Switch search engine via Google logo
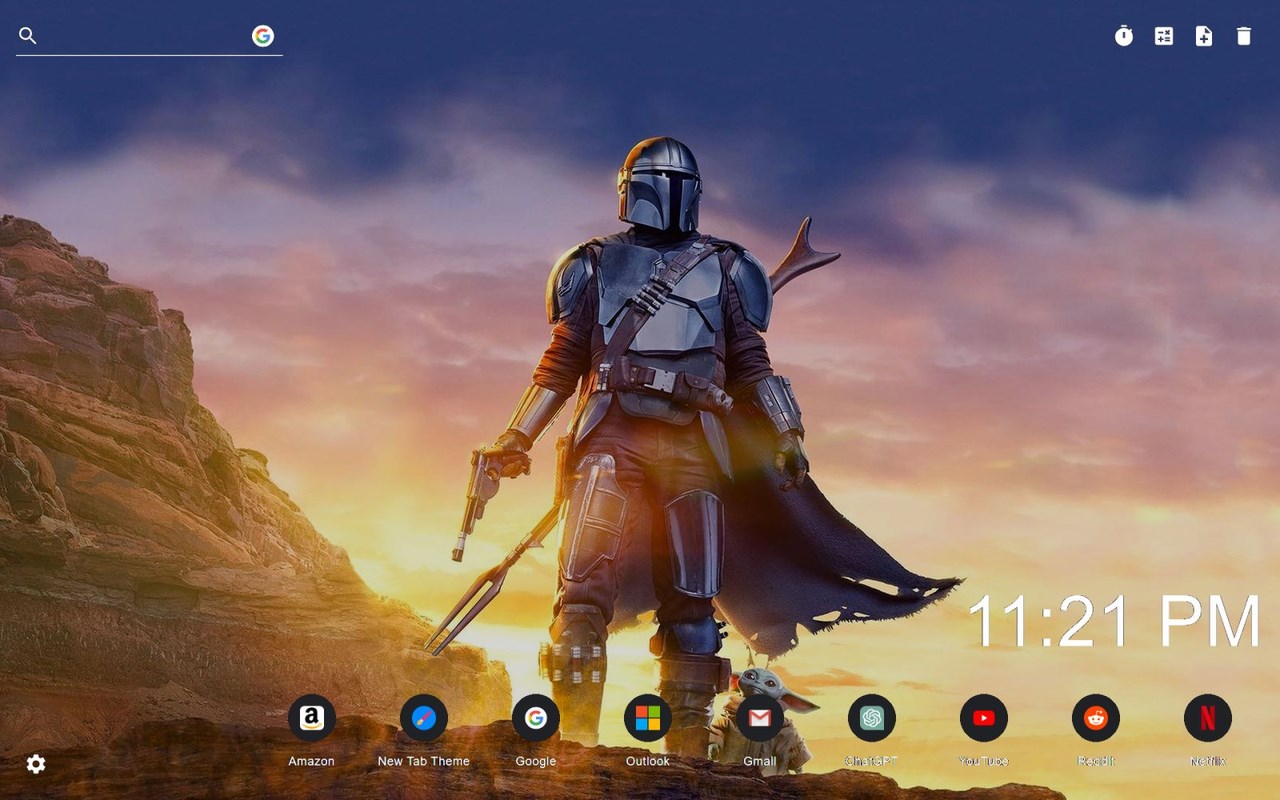This screenshot has height=800, width=1280. (263, 36)
